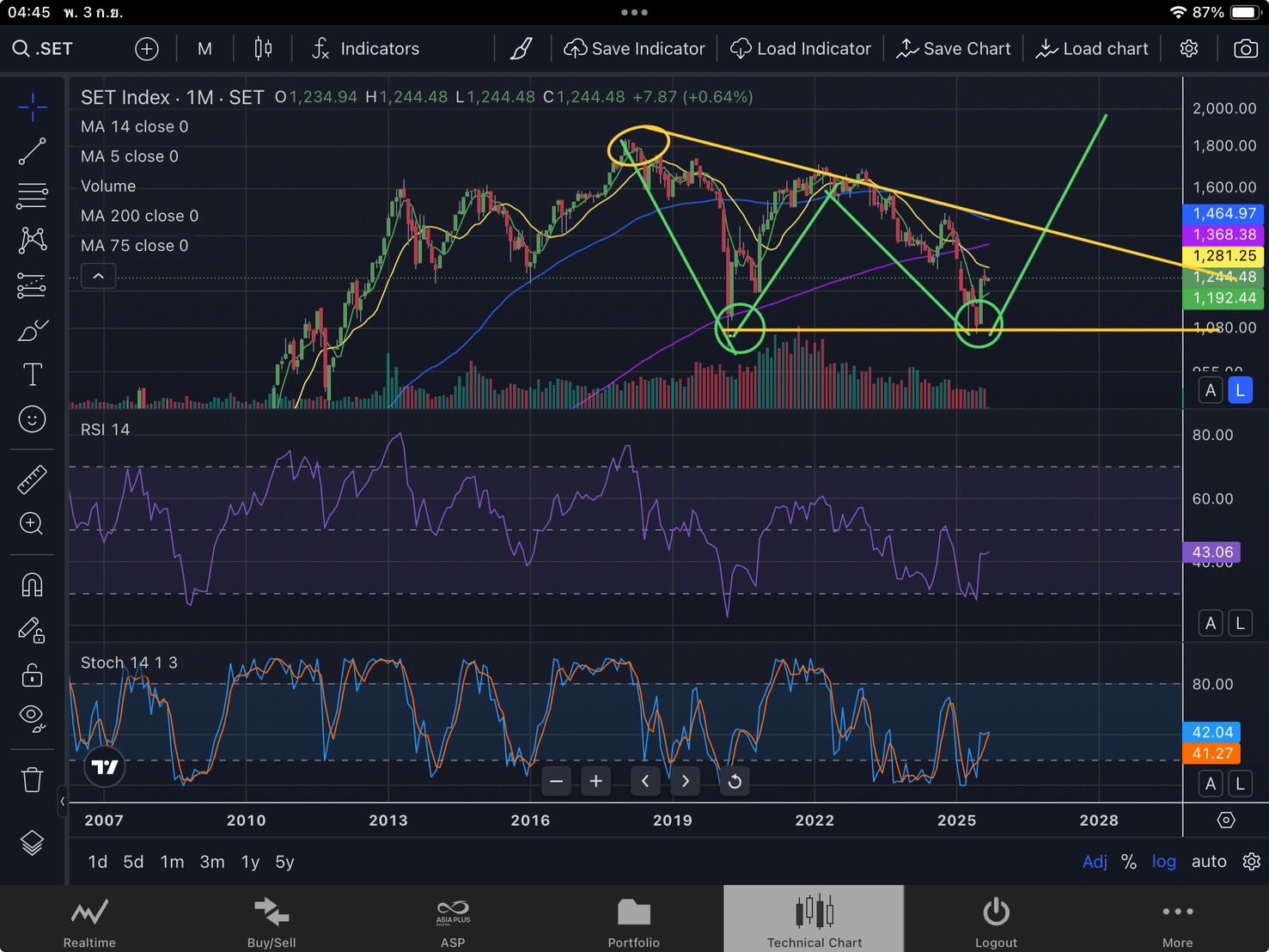Viewport: 1269px width, 952px height.
Task: Open chart settings gear in top toolbar
Action: click(1189, 49)
